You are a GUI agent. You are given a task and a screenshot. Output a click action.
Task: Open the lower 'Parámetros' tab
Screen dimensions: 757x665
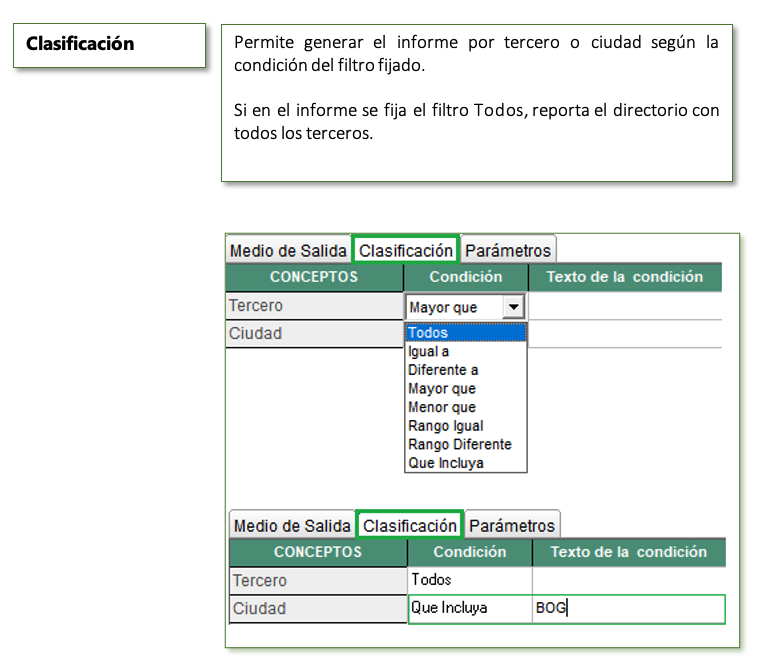[512, 525]
